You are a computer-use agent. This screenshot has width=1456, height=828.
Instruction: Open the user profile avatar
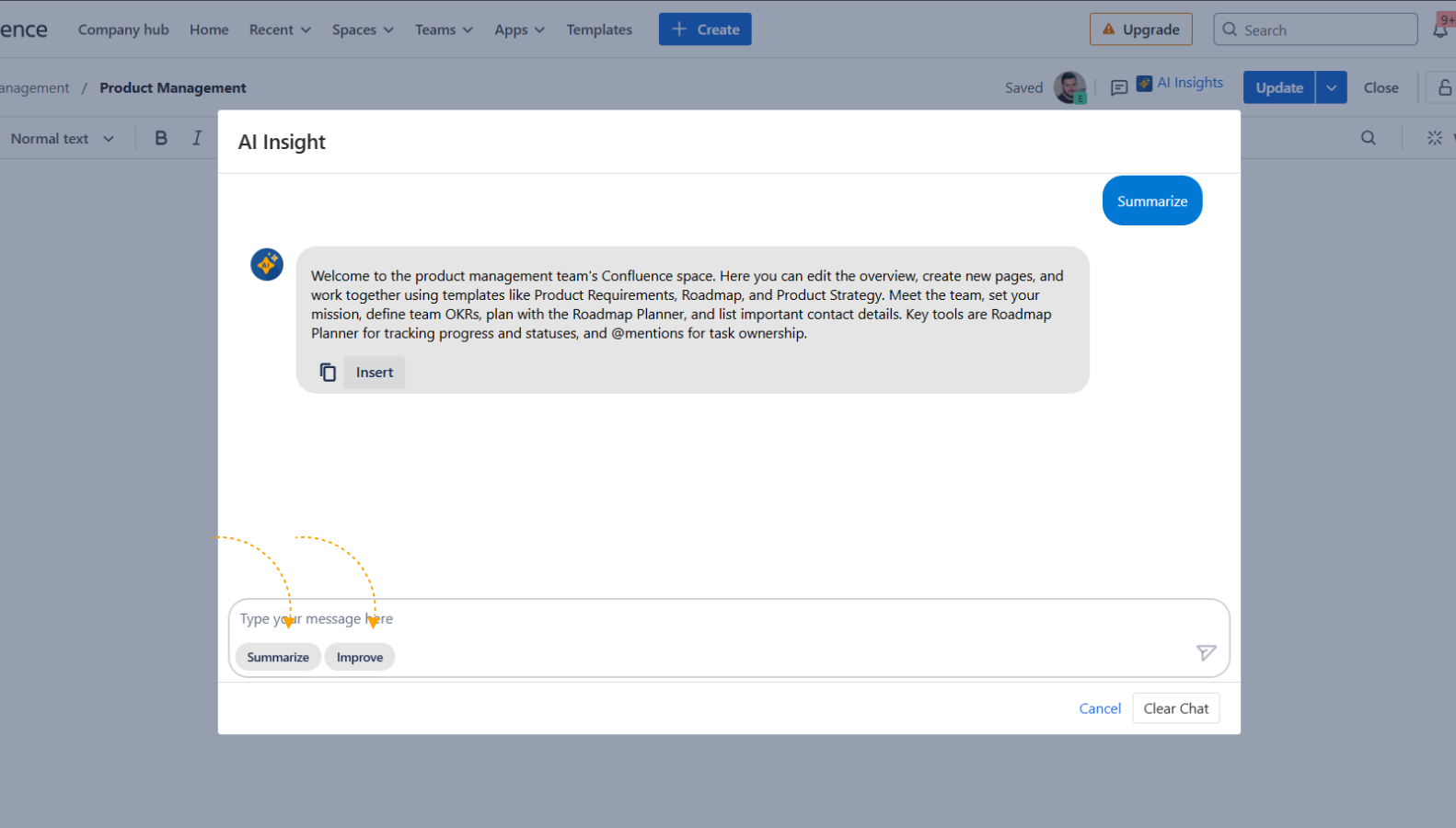(x=1069, y=87)
